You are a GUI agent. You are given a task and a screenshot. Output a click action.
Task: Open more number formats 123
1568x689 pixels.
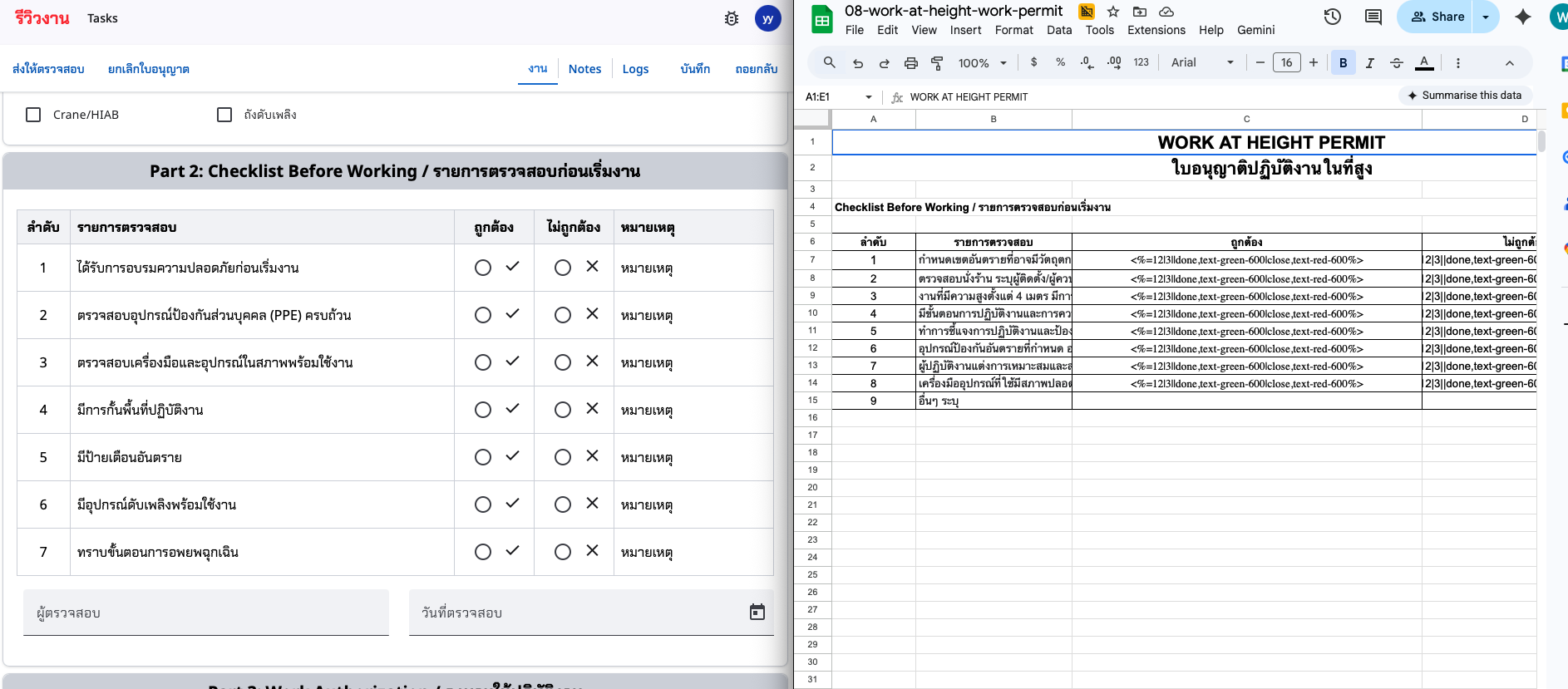pyautogui.click(x=1141, y=62)
